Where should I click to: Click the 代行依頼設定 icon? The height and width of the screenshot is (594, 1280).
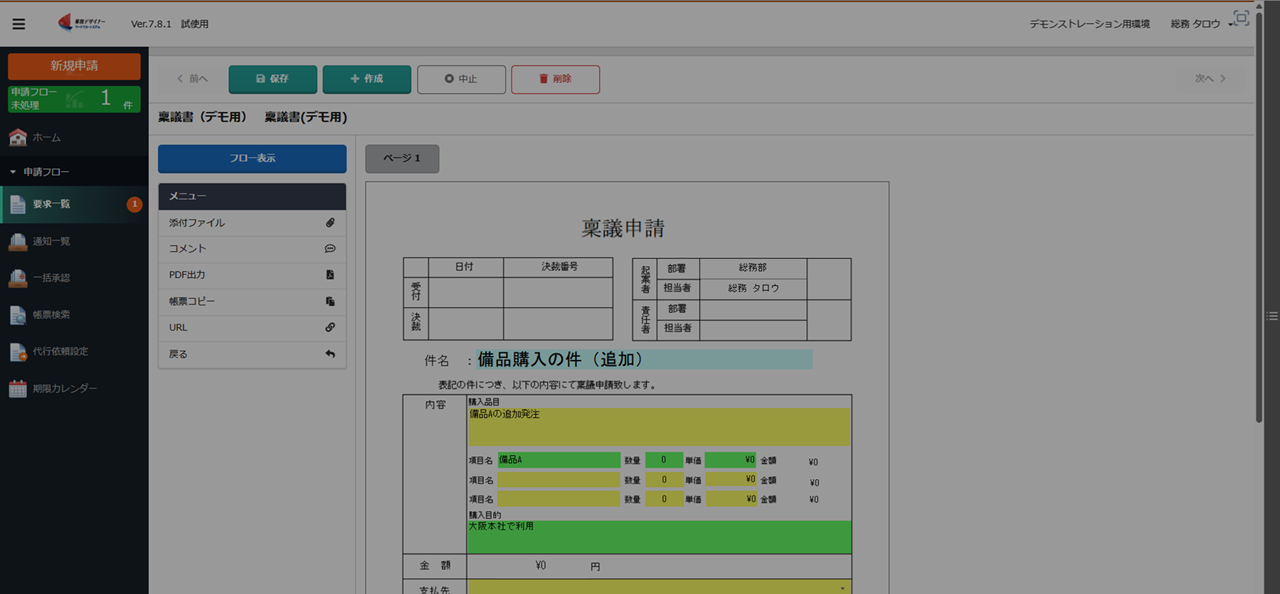[x=17, y=351]
